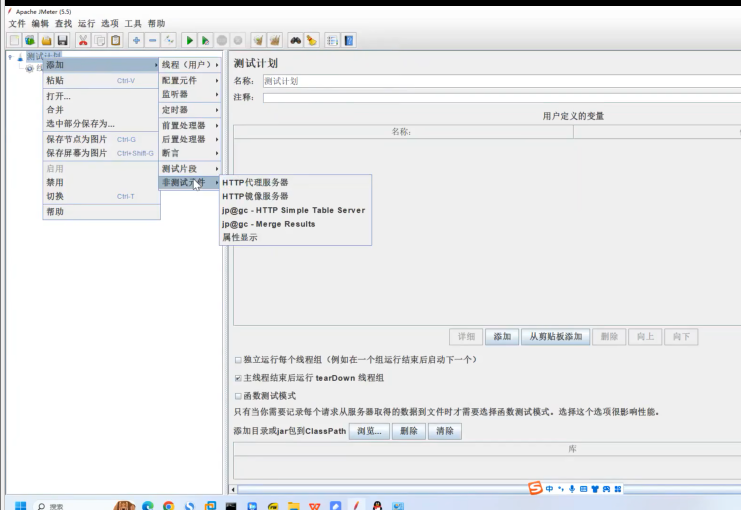Choose 保存节点为图片 in context menu
This screenshot has width=741, height=510.
[101, 139]
